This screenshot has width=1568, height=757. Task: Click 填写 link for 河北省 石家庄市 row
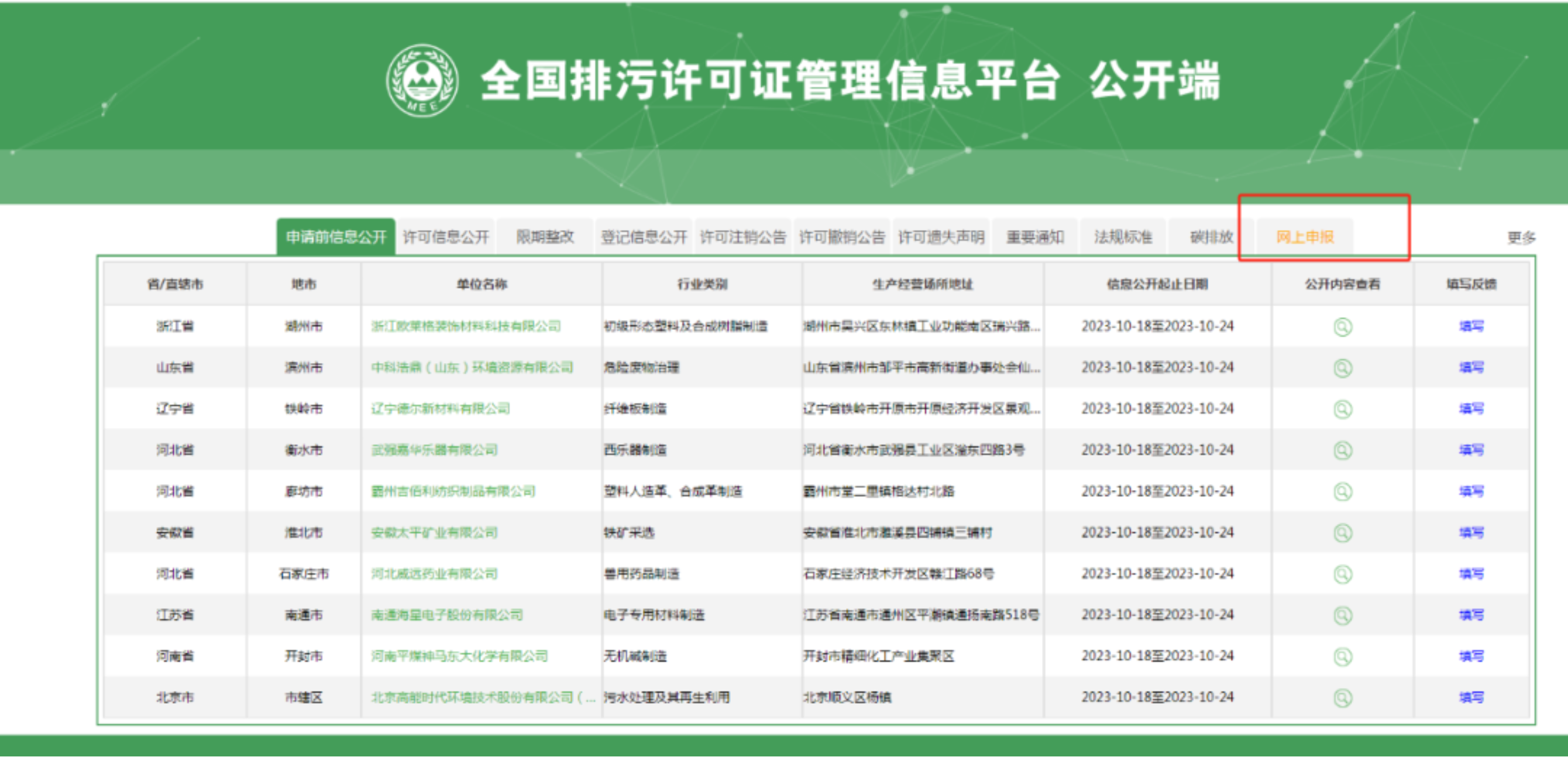pyautogui.click(x=1471, y=574)
